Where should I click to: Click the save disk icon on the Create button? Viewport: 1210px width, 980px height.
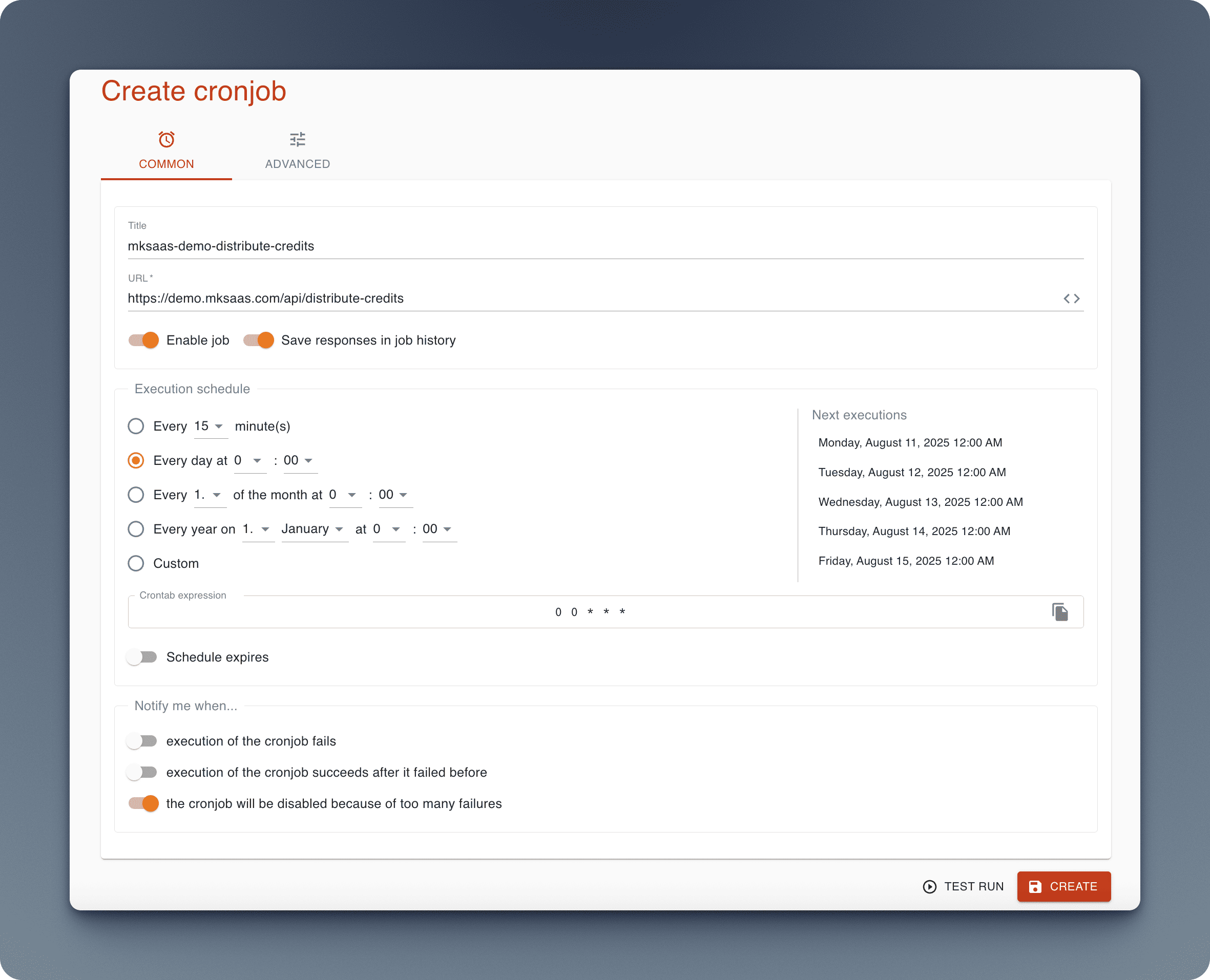pos(1035,886)
